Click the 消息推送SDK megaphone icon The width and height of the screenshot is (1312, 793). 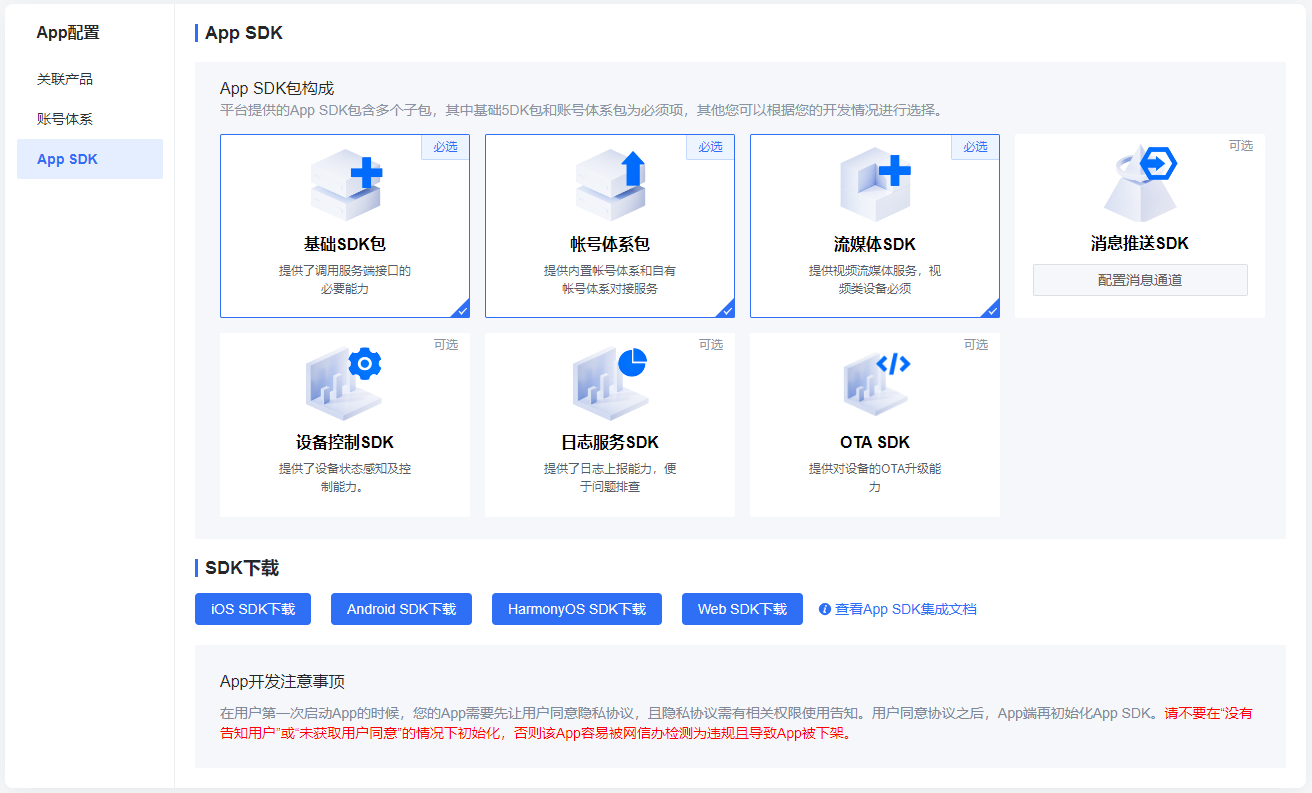click(x=1139, y=183)
